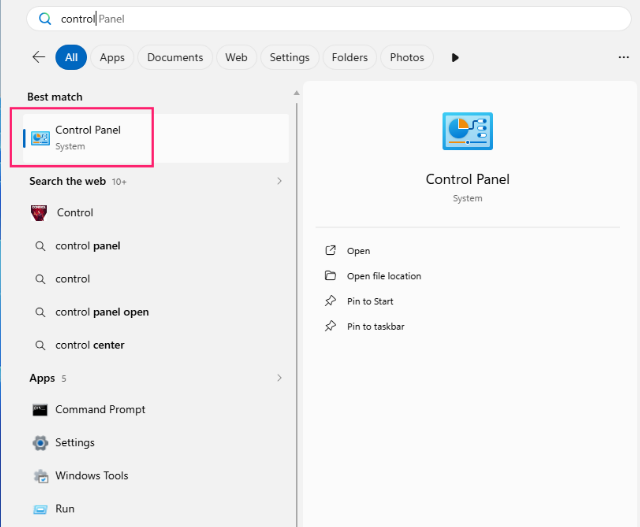Open the Control web result with game icon

click(x=156, y=213)
